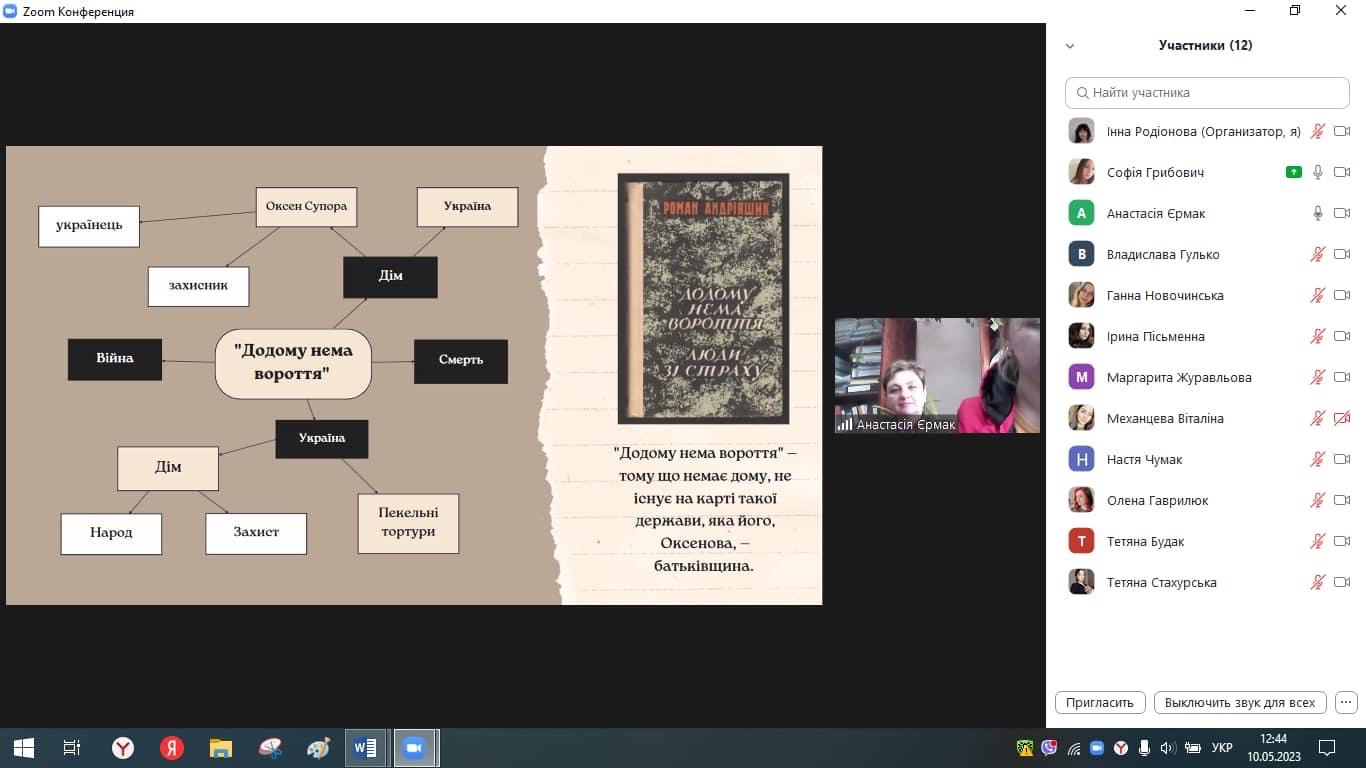Screen dimensions: 1366x768
Task: Toggle Маргарита Журавльова's muted microphone icon
Action: [x=1318, y=377]
